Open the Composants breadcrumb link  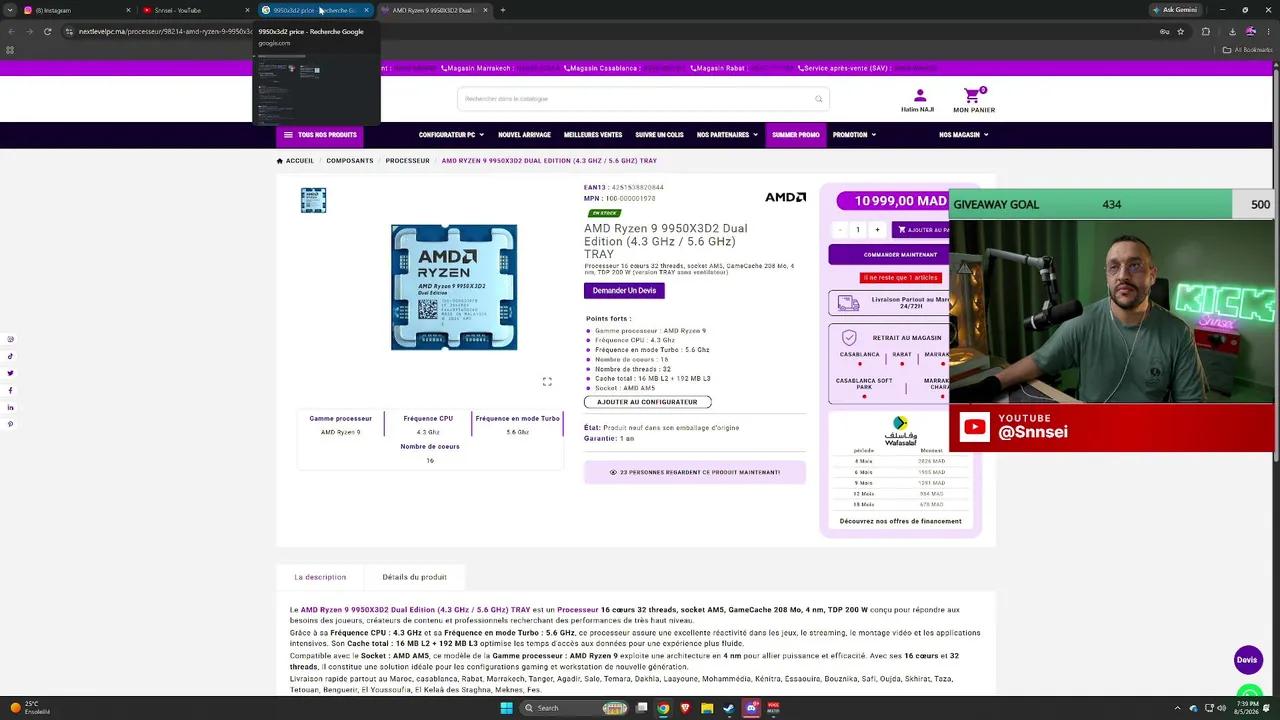coord(350,161)
